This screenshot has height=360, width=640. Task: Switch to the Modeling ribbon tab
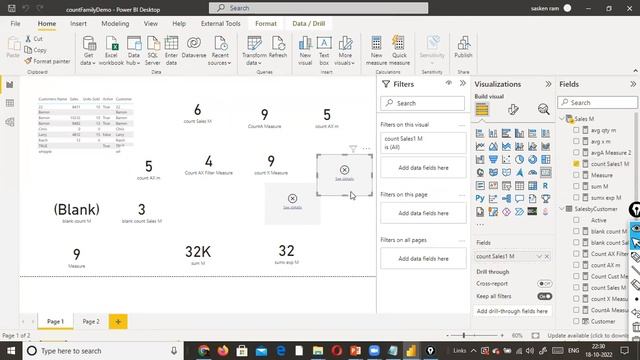115,24
